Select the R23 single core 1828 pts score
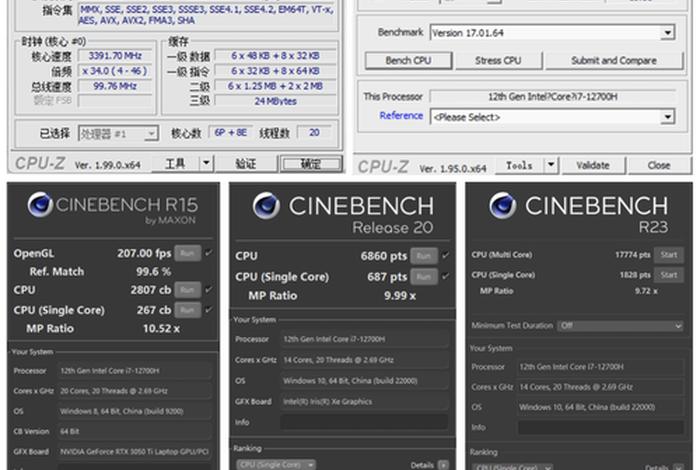 click(635, 275)
